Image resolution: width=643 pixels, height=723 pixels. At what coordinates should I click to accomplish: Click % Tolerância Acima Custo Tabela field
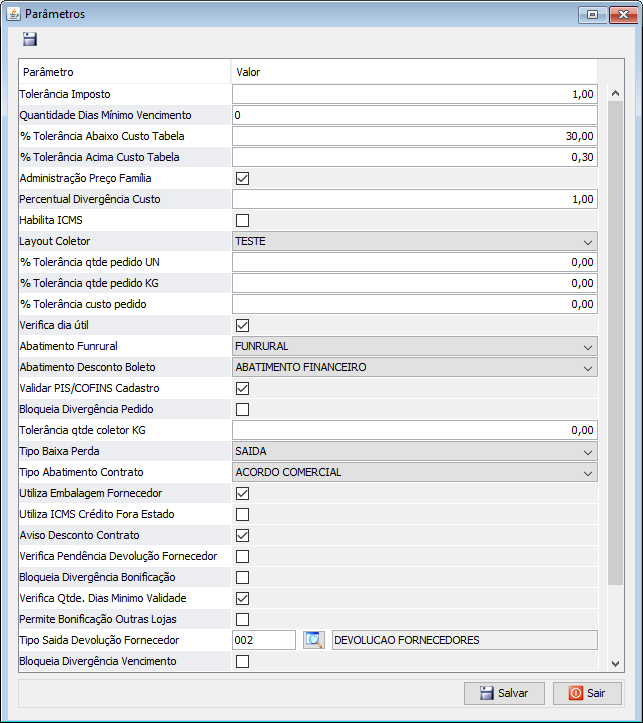point(415,157)
